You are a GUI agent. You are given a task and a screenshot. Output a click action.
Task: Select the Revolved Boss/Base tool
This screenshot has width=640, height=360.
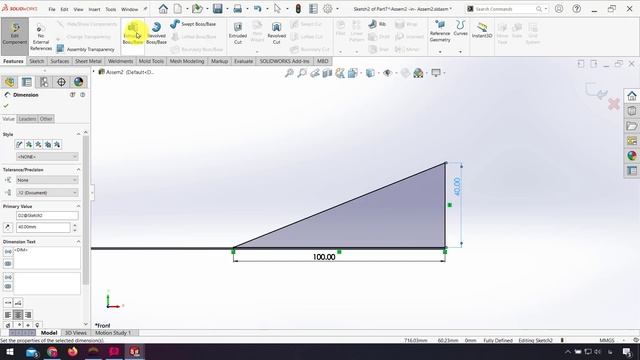156,33
